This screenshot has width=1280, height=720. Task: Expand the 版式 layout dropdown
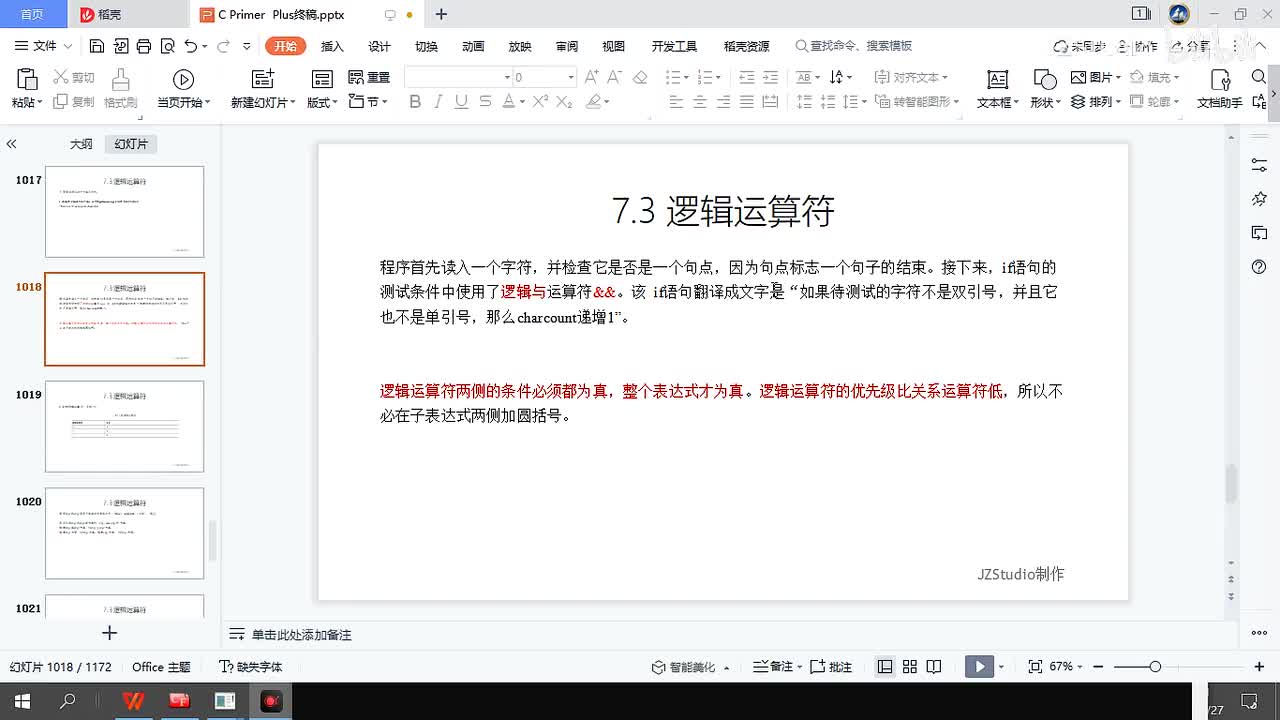(x=323, y=102)
